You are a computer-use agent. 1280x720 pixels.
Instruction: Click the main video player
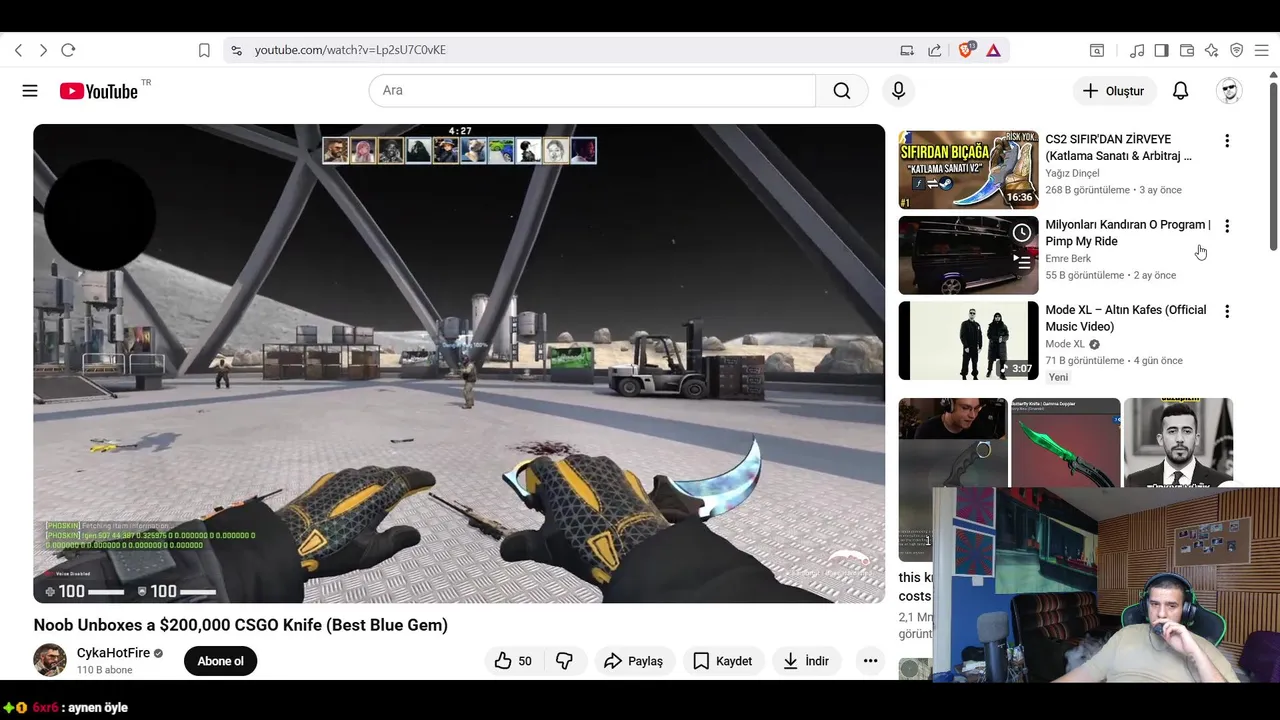pyautogui.click(x=459, y=363)
